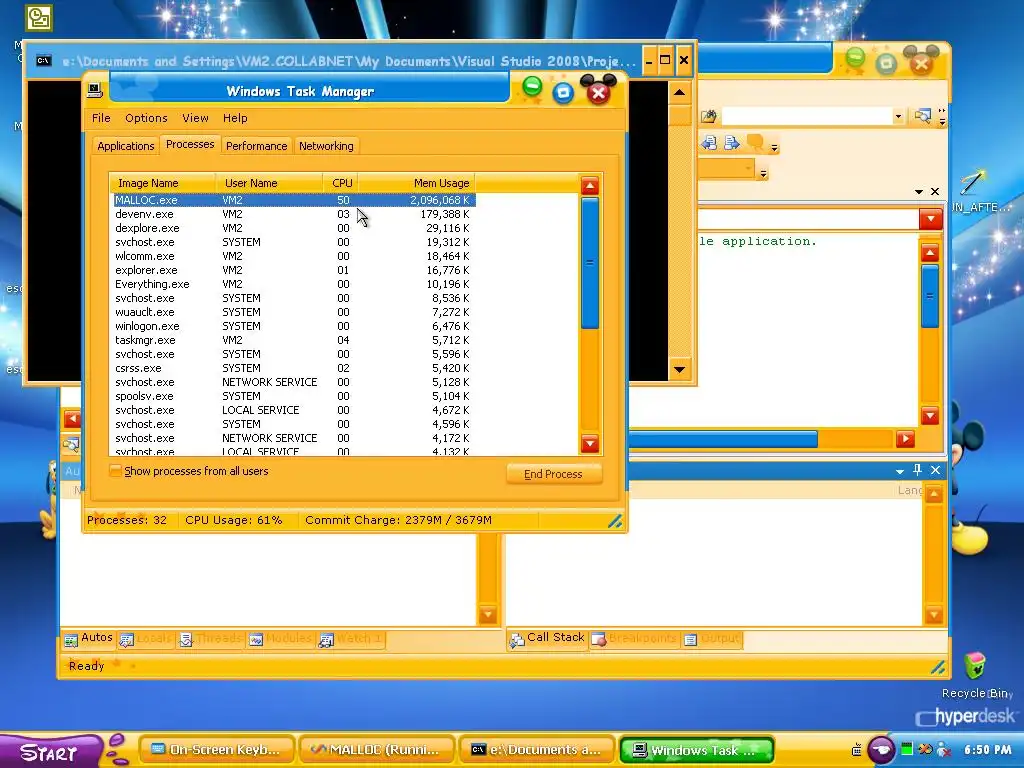Open toolbar options arrow next to the comment icon
Screen dimensions: 1024x768
click(x=775, y=148)
